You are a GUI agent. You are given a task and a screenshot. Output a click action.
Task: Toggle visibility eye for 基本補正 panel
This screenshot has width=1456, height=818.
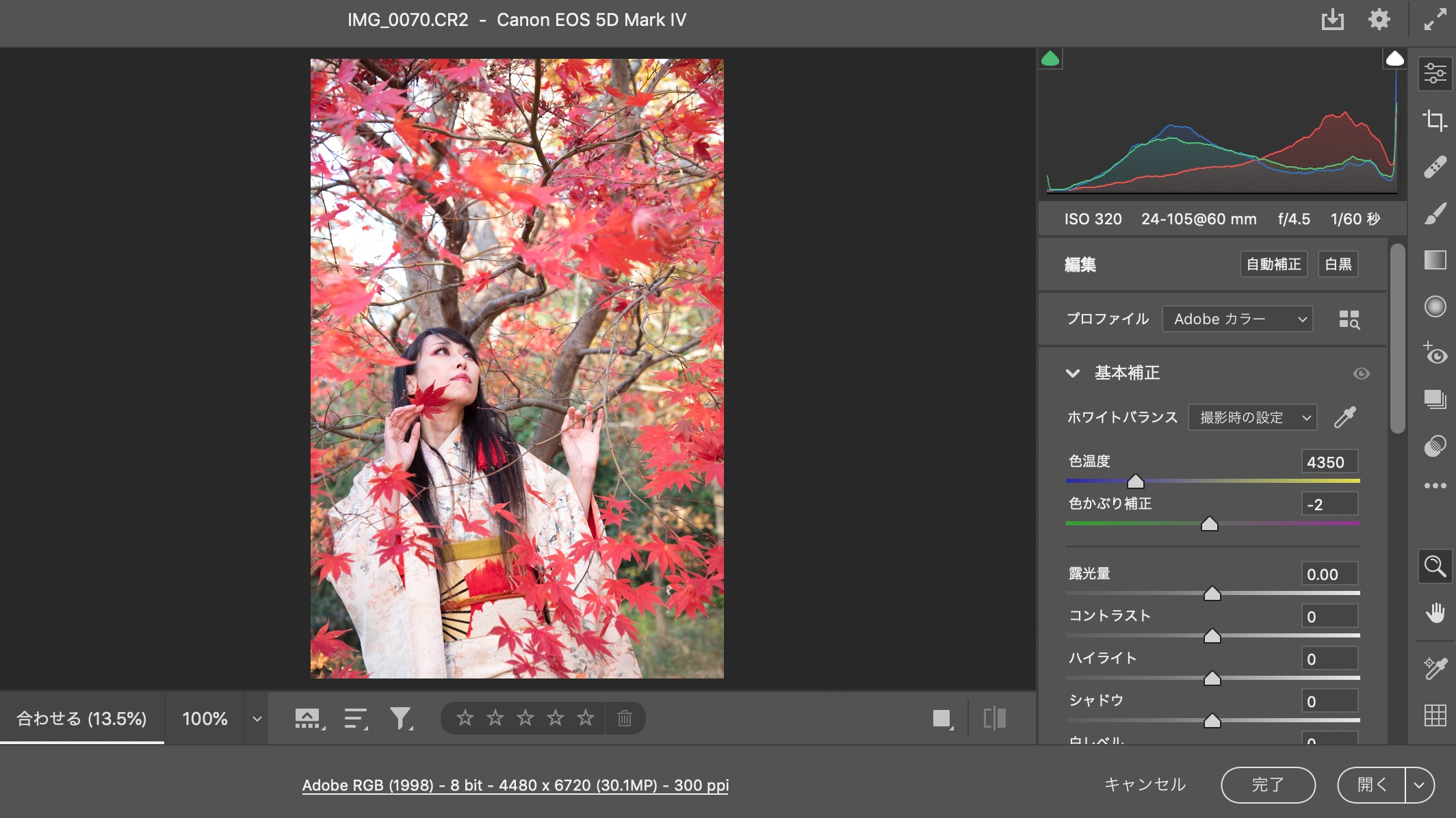point(1361,373)
